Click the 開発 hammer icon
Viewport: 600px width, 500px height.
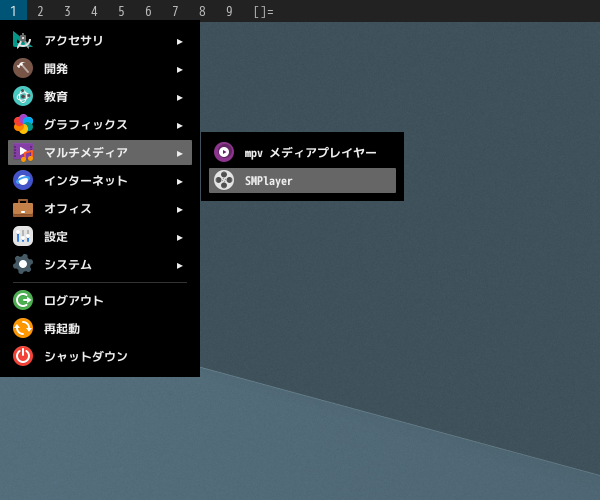23,68
